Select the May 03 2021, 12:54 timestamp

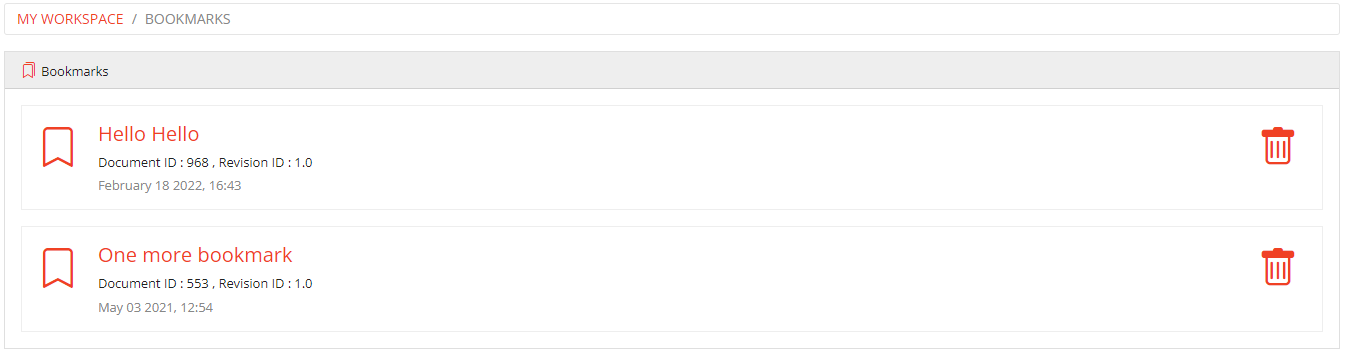(x=155, y=307)
